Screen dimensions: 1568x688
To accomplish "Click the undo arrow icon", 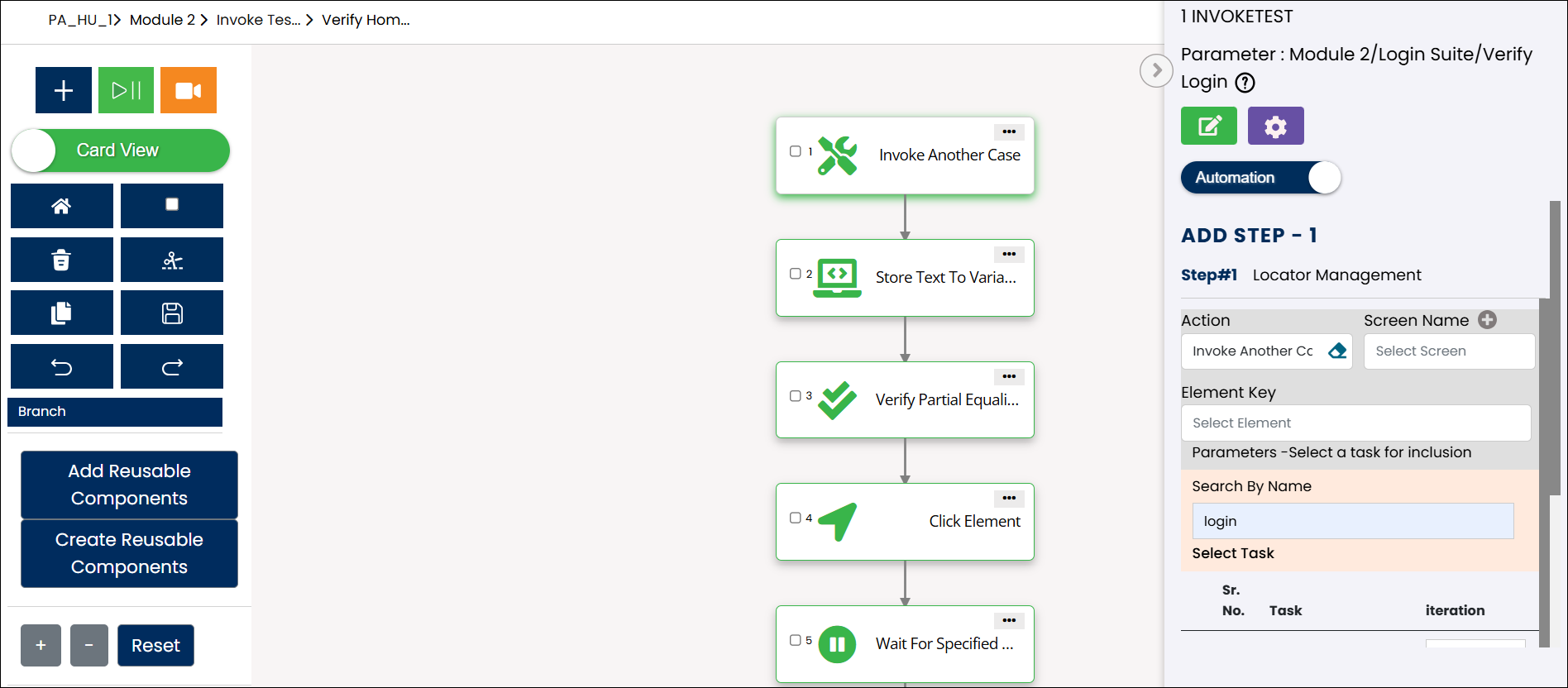I will [x=61, y=367].
